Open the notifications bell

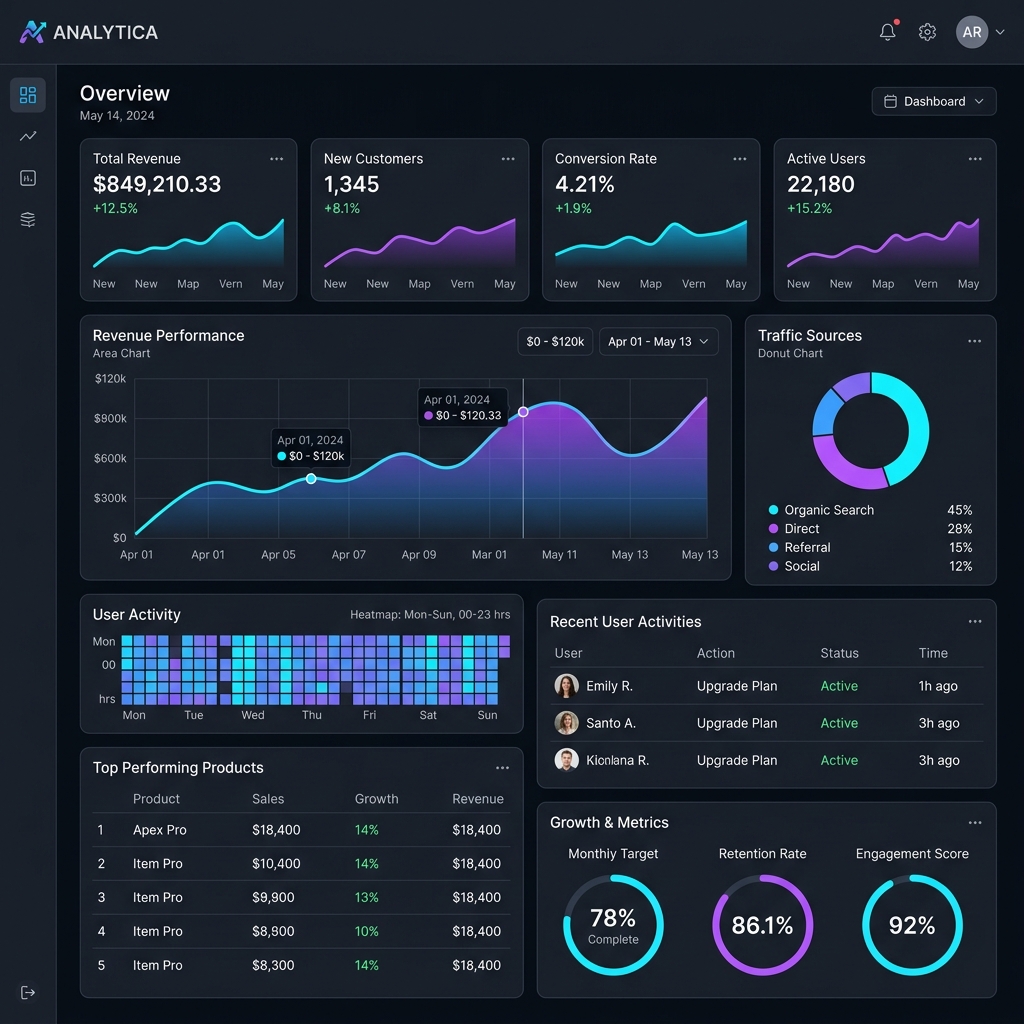[888, 31]
